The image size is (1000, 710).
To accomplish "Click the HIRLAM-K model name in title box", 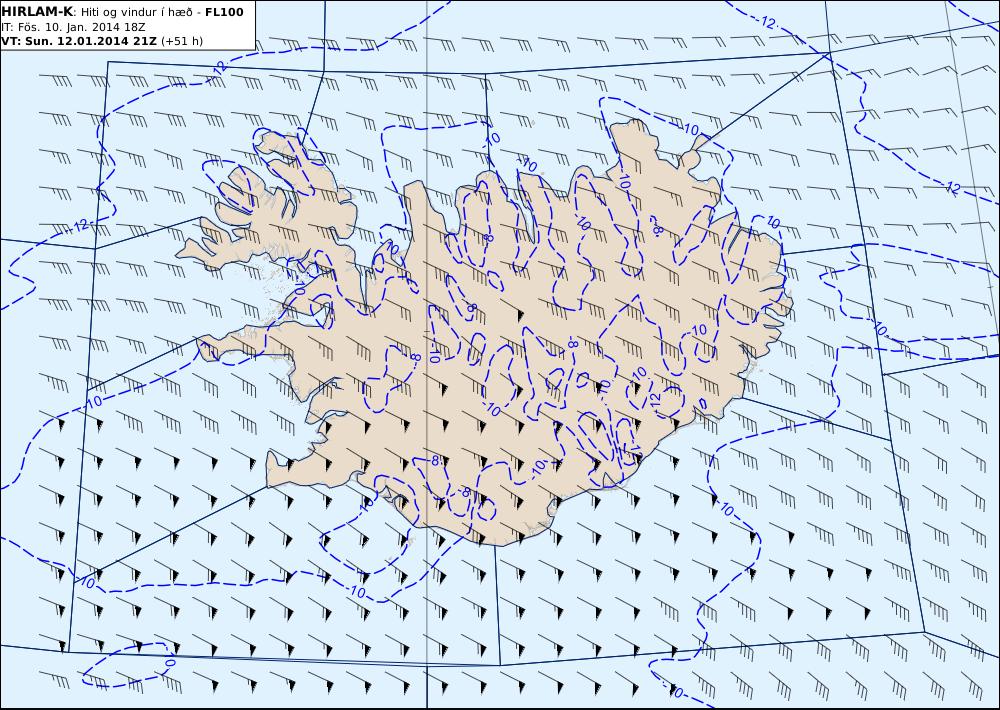I will tap(37, 12).
